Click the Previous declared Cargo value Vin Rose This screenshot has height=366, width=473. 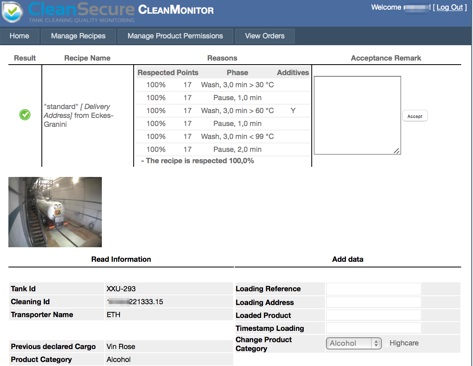[121, 347]
